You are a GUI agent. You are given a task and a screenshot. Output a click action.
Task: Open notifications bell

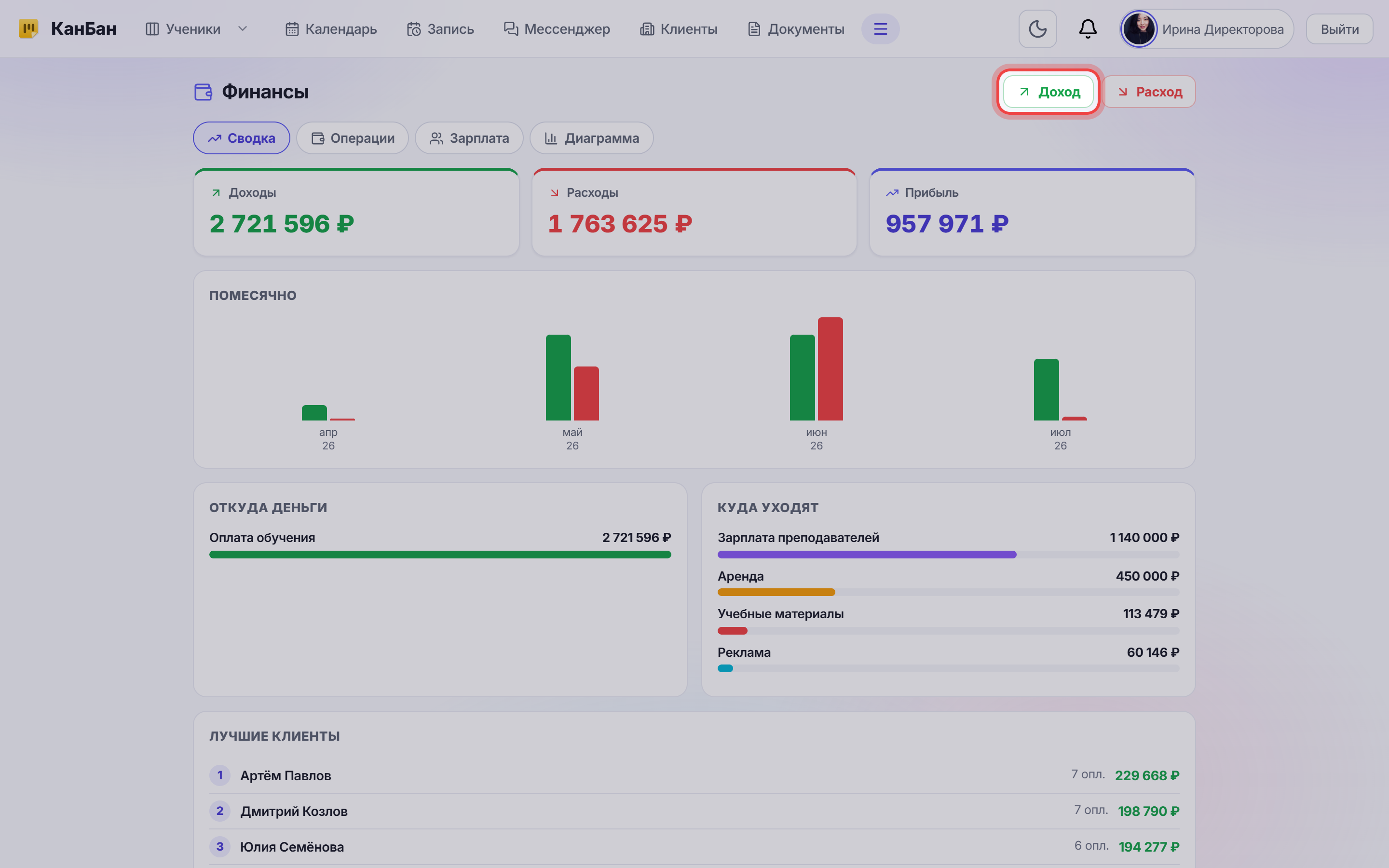pyautogui.click(x=1087, y=29)
